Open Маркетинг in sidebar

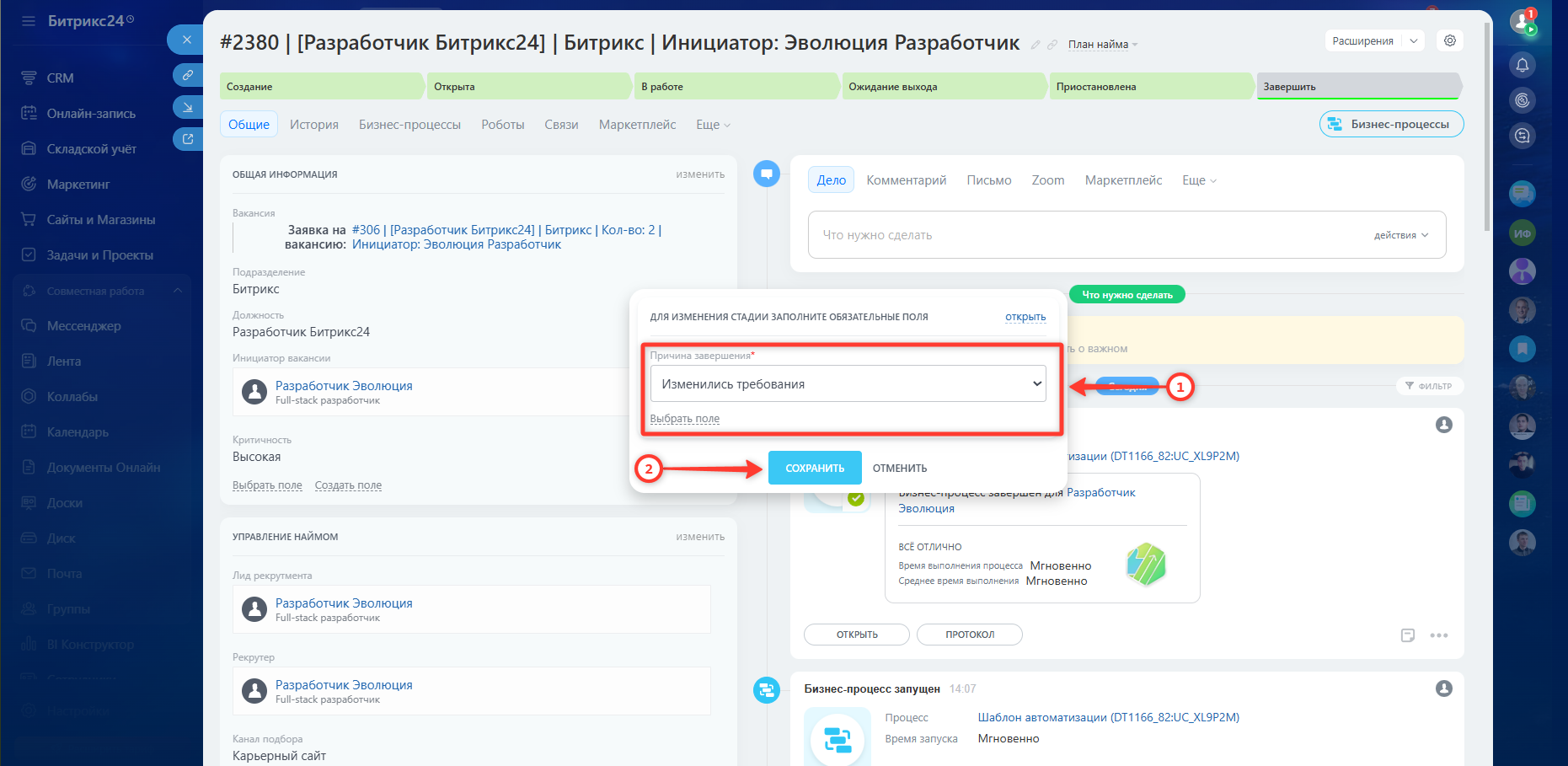click(x=78, y=184)
